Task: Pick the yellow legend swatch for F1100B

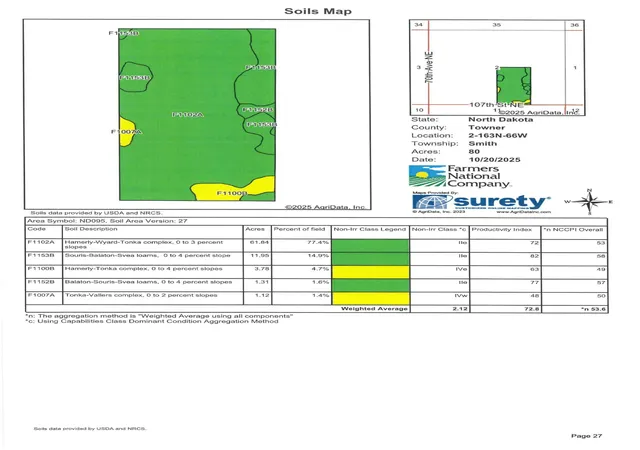Action: 370,272
